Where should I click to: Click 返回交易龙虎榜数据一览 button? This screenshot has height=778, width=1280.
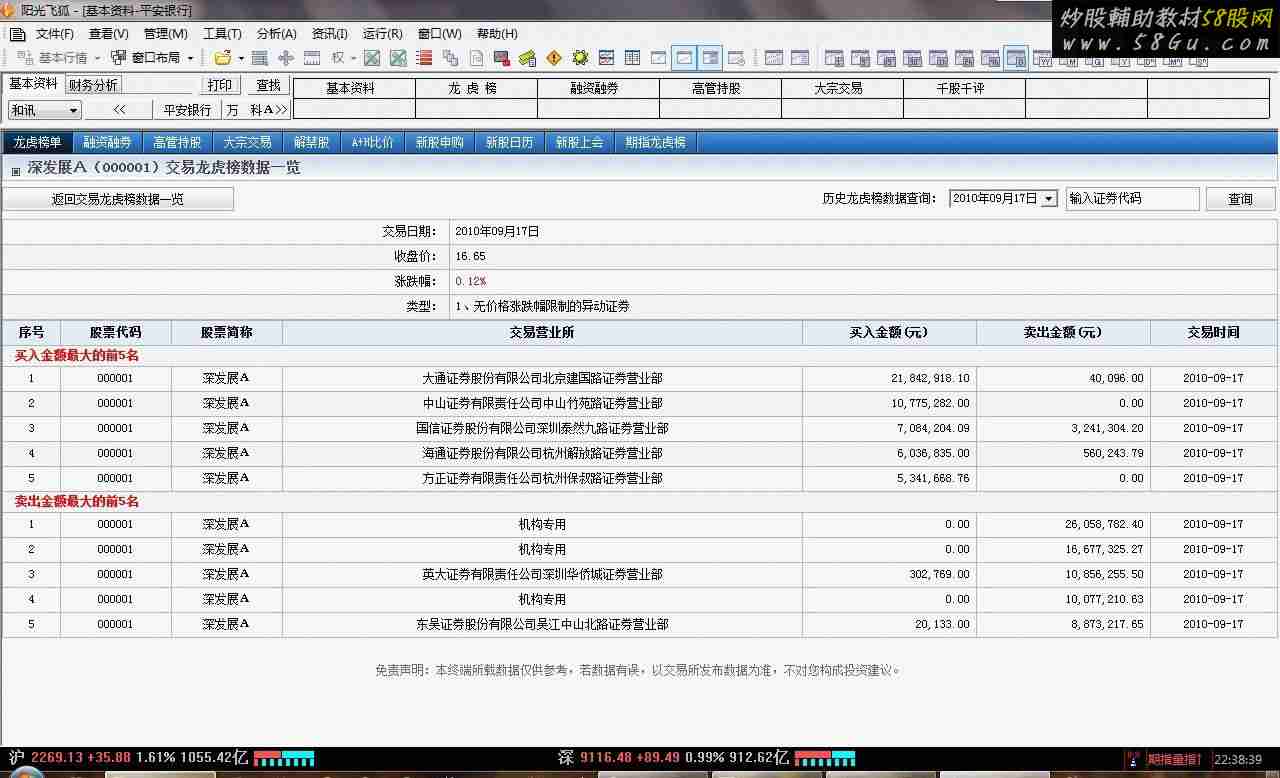118,199
